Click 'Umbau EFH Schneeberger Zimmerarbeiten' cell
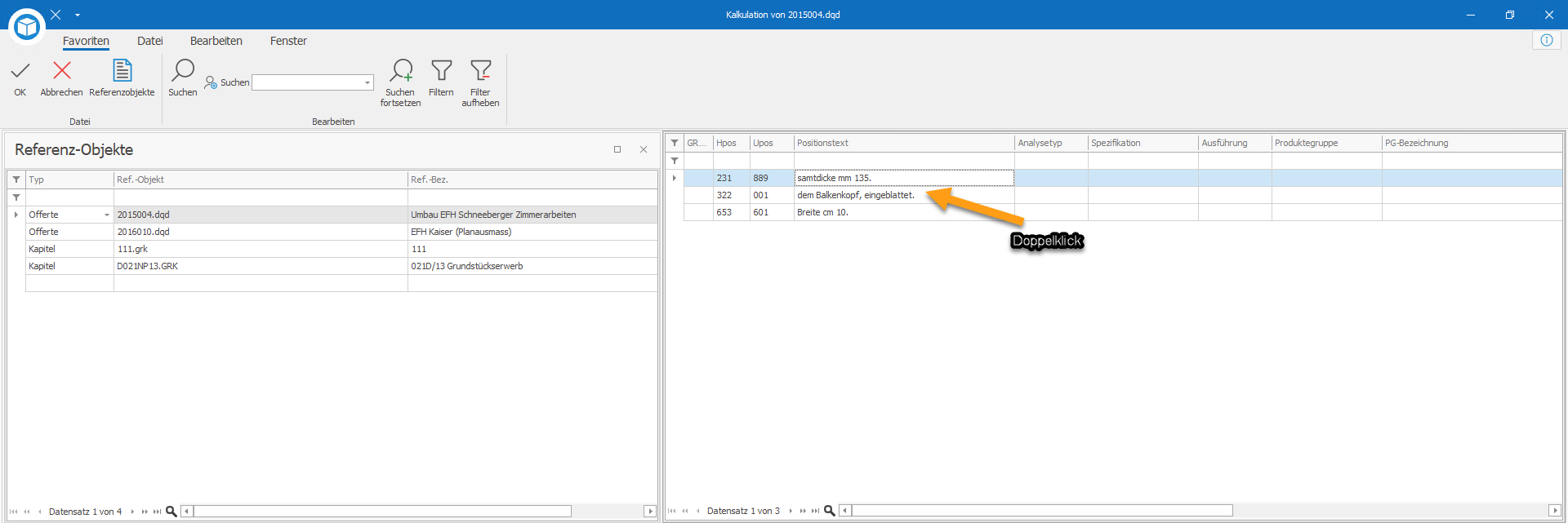Viewport: 1568px width, 523px height. coord(532,215)
